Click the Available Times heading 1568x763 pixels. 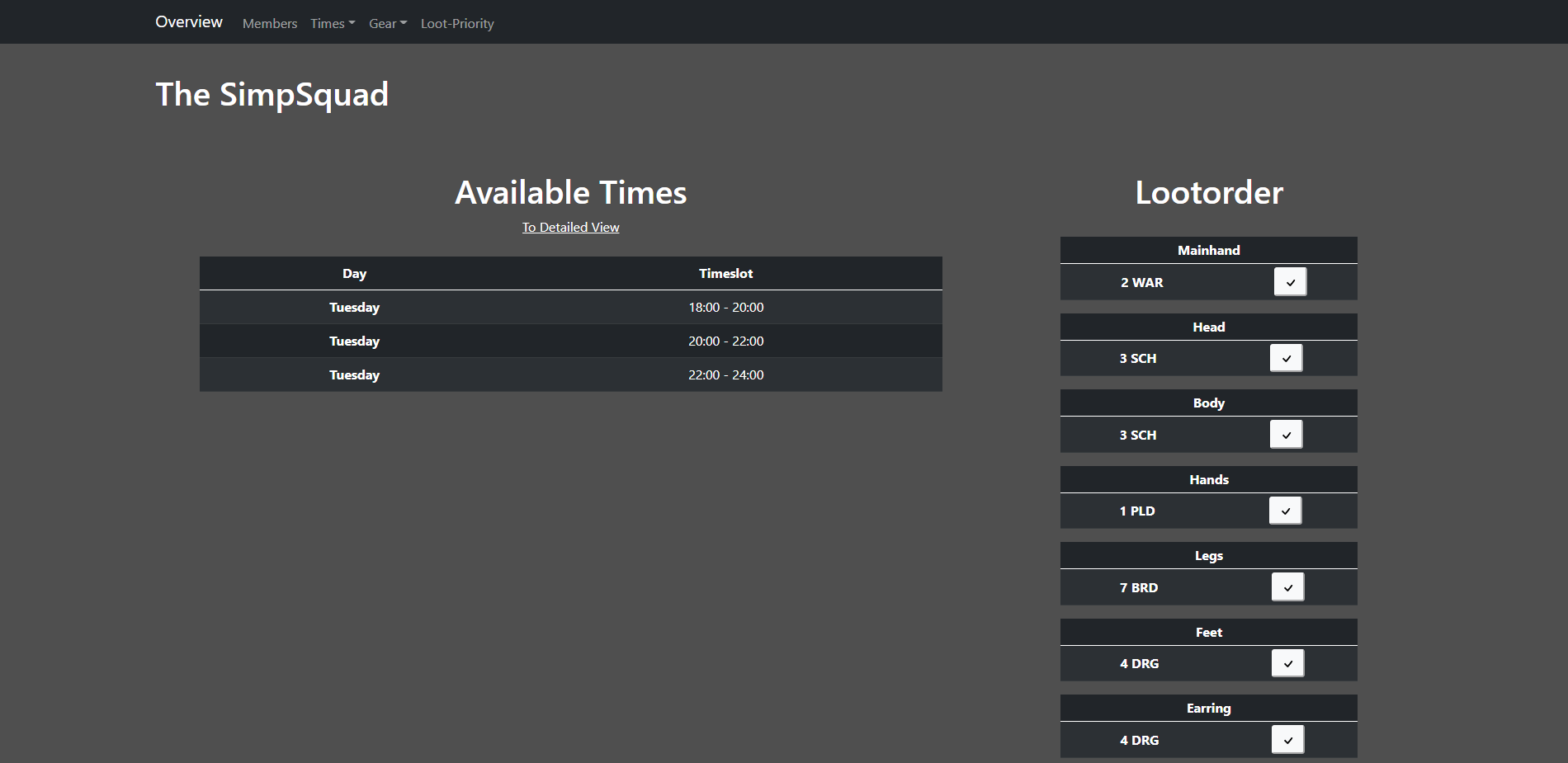point(570,193)
